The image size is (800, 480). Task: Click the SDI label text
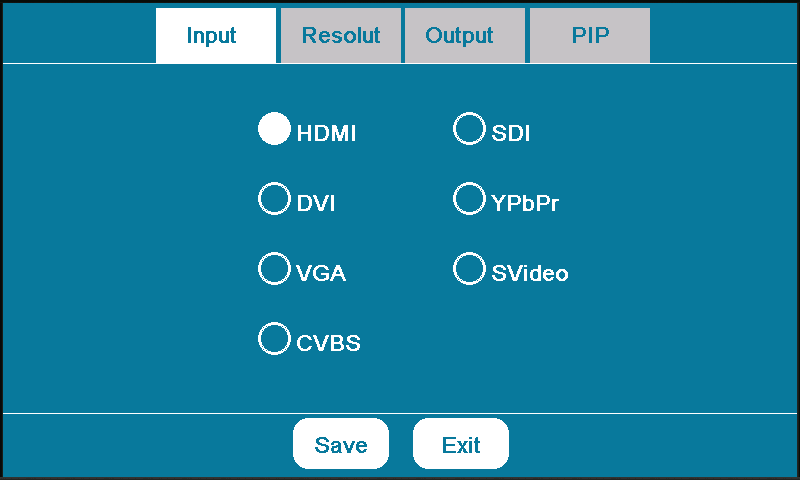[511, 134]
